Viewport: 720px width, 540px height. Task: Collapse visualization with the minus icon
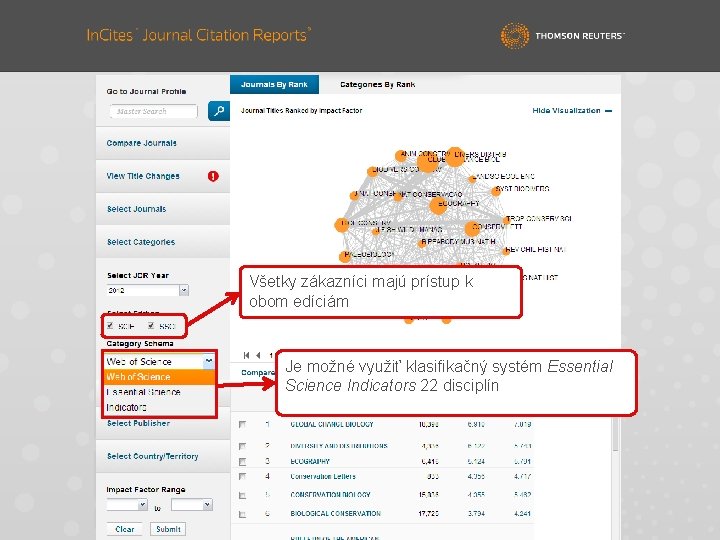(608, 111)
